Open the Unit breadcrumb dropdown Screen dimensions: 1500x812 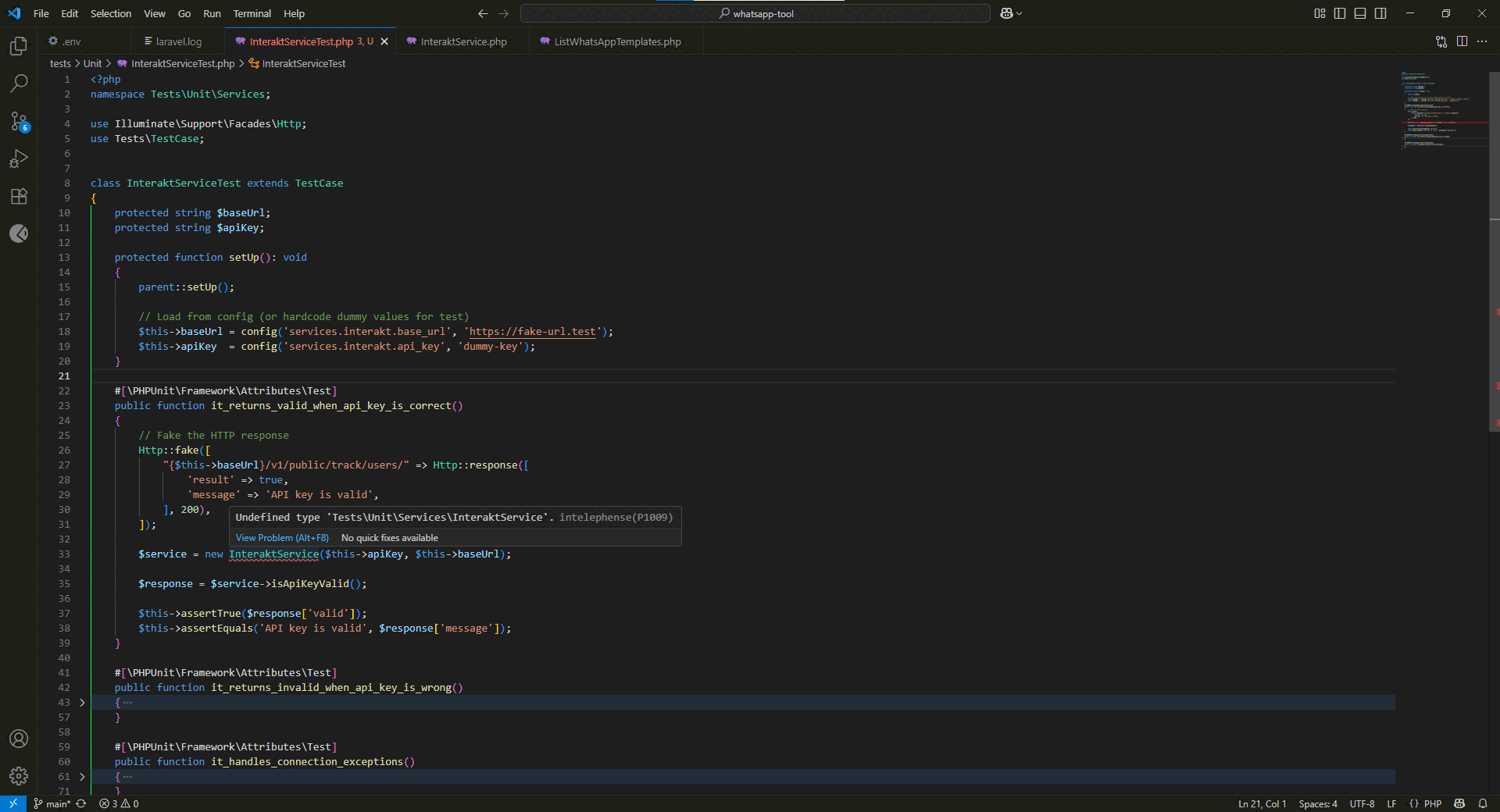click(92, 63)
